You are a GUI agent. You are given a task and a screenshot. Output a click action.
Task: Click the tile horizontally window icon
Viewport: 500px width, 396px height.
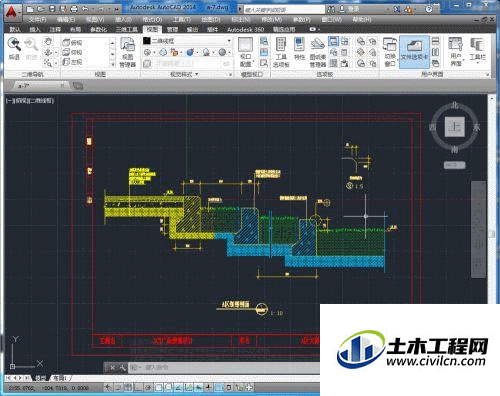(x=435, y=41)
